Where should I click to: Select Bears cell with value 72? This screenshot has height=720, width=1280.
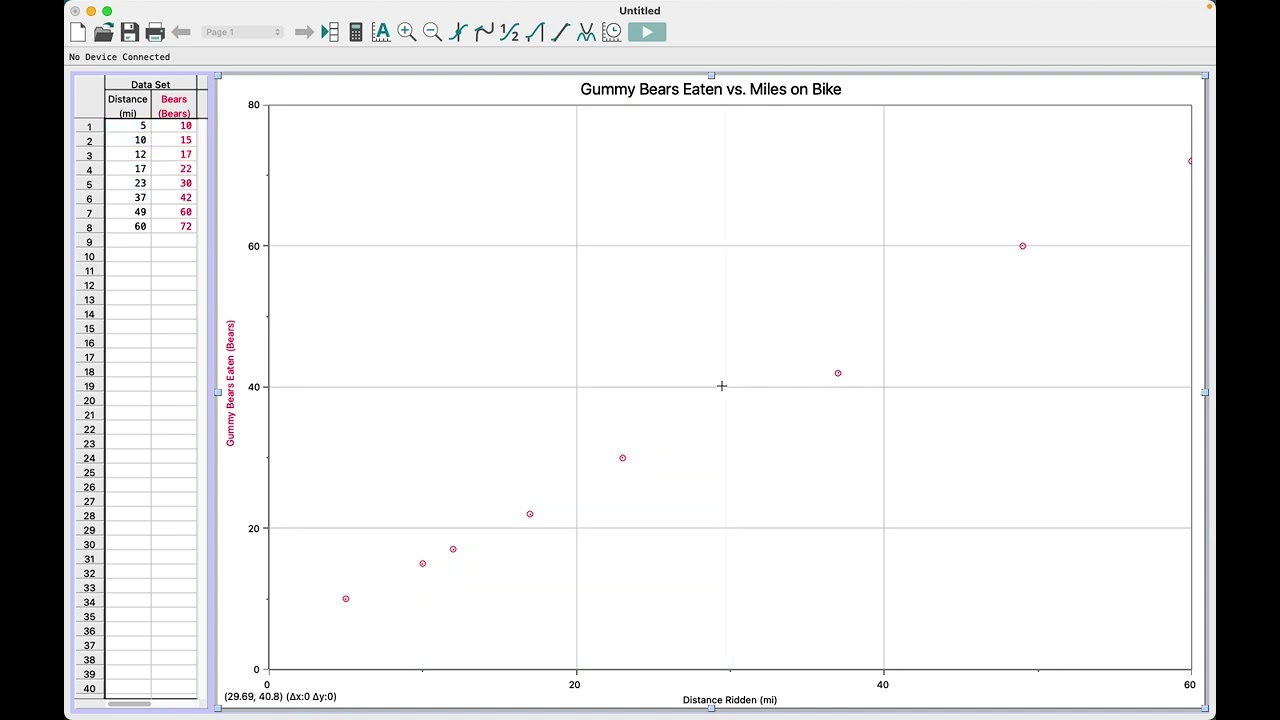point(174,227)
